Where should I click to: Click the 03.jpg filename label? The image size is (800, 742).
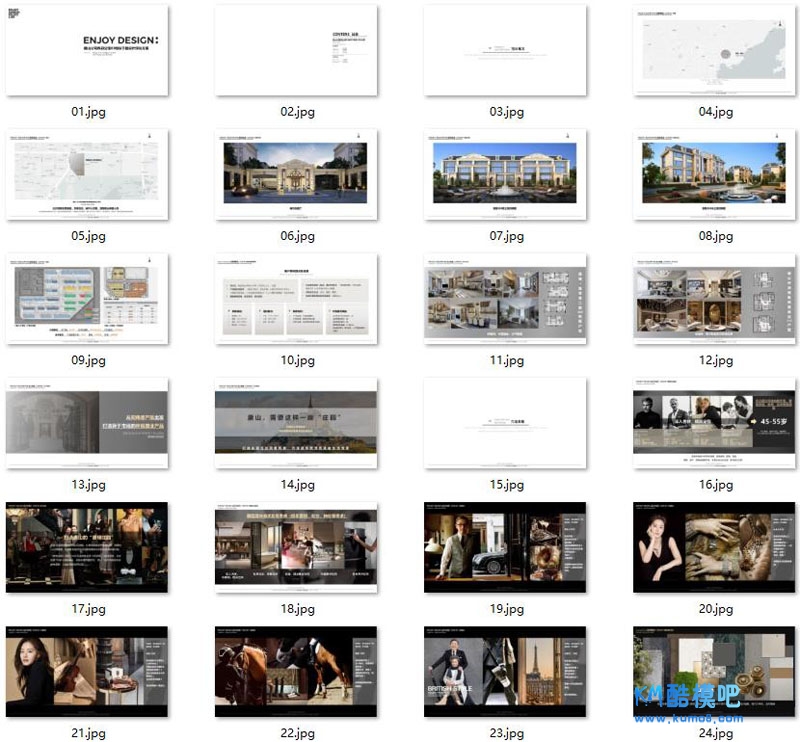(x=507, y=112)
